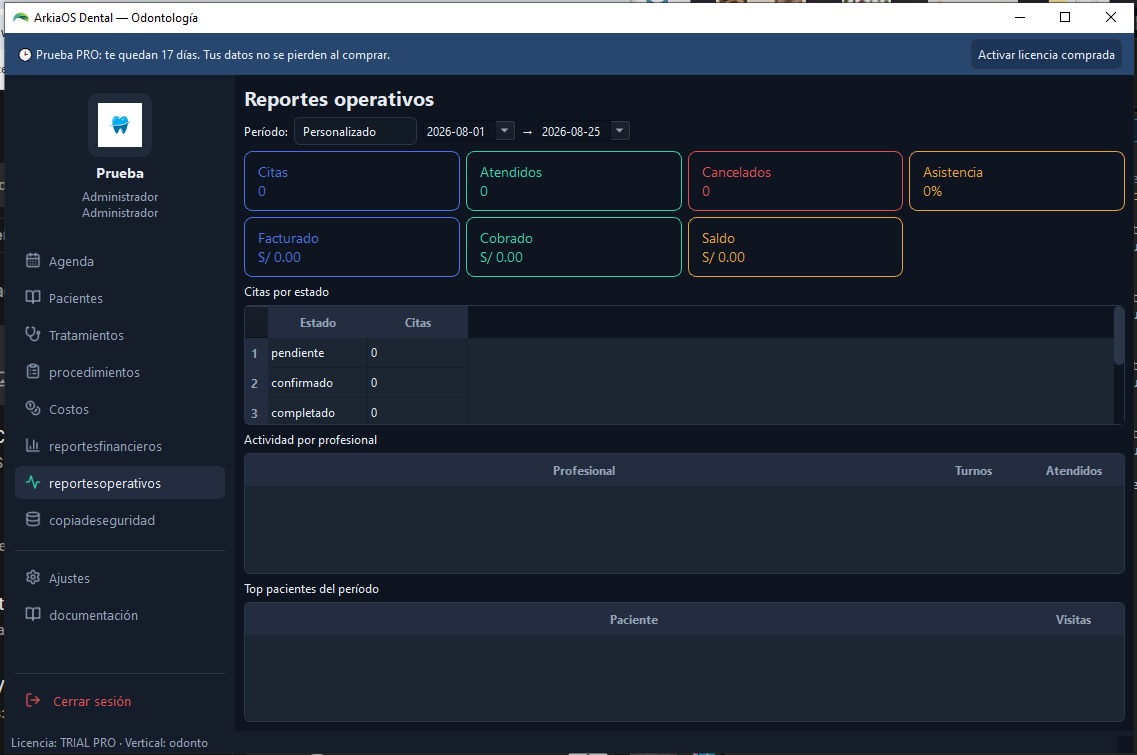The image size is (1137, 755).
Task: Click the Ajustes gear icon
Action: [x=33, y=577]
